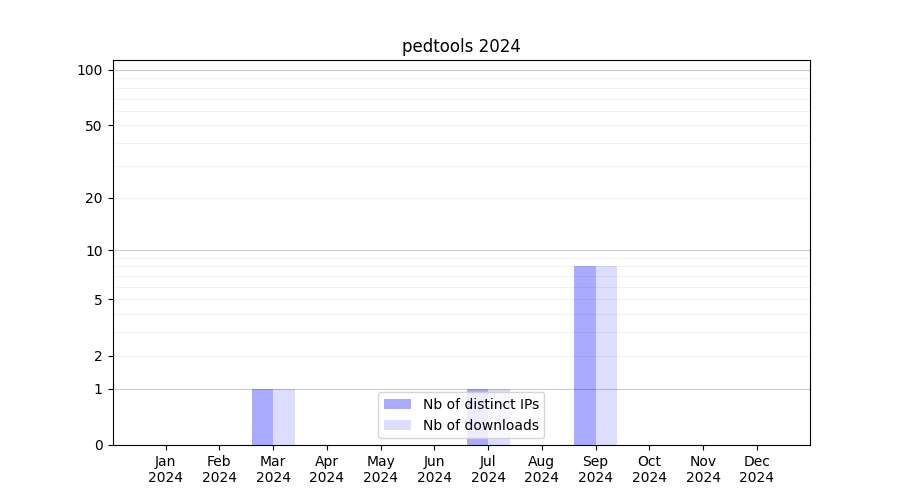900x500 pixels.
Task: Click the 'Jun 2024' x-axis label
Action: [434, 469]
